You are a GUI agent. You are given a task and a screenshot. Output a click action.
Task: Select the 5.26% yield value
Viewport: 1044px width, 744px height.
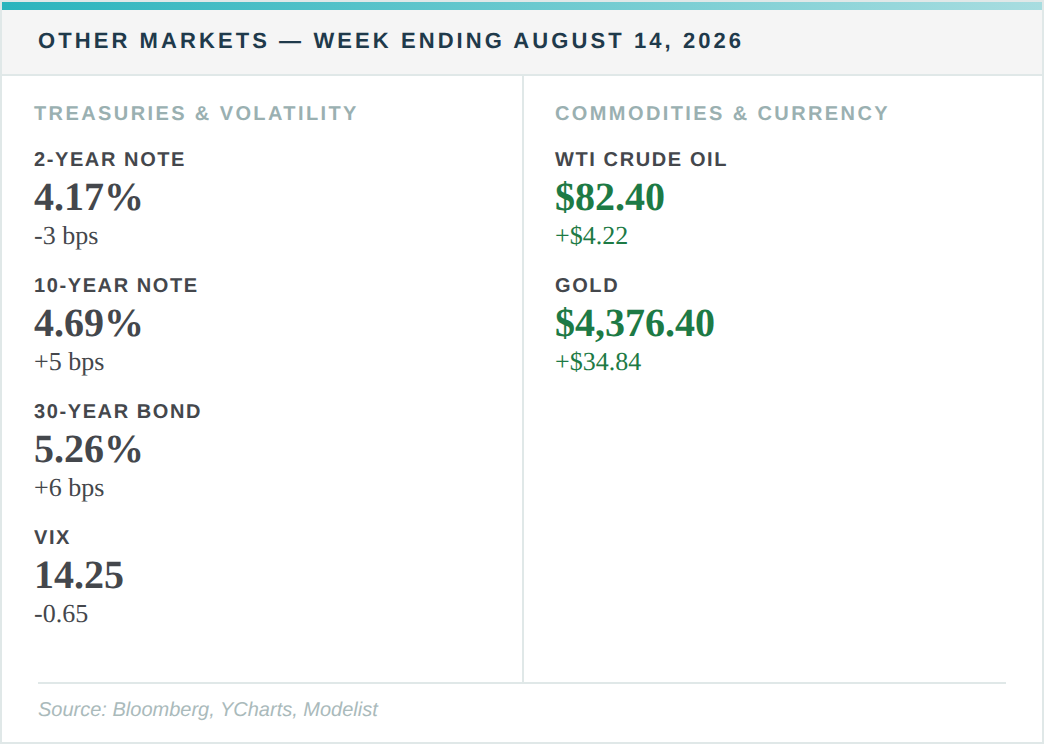coord(88,450)
